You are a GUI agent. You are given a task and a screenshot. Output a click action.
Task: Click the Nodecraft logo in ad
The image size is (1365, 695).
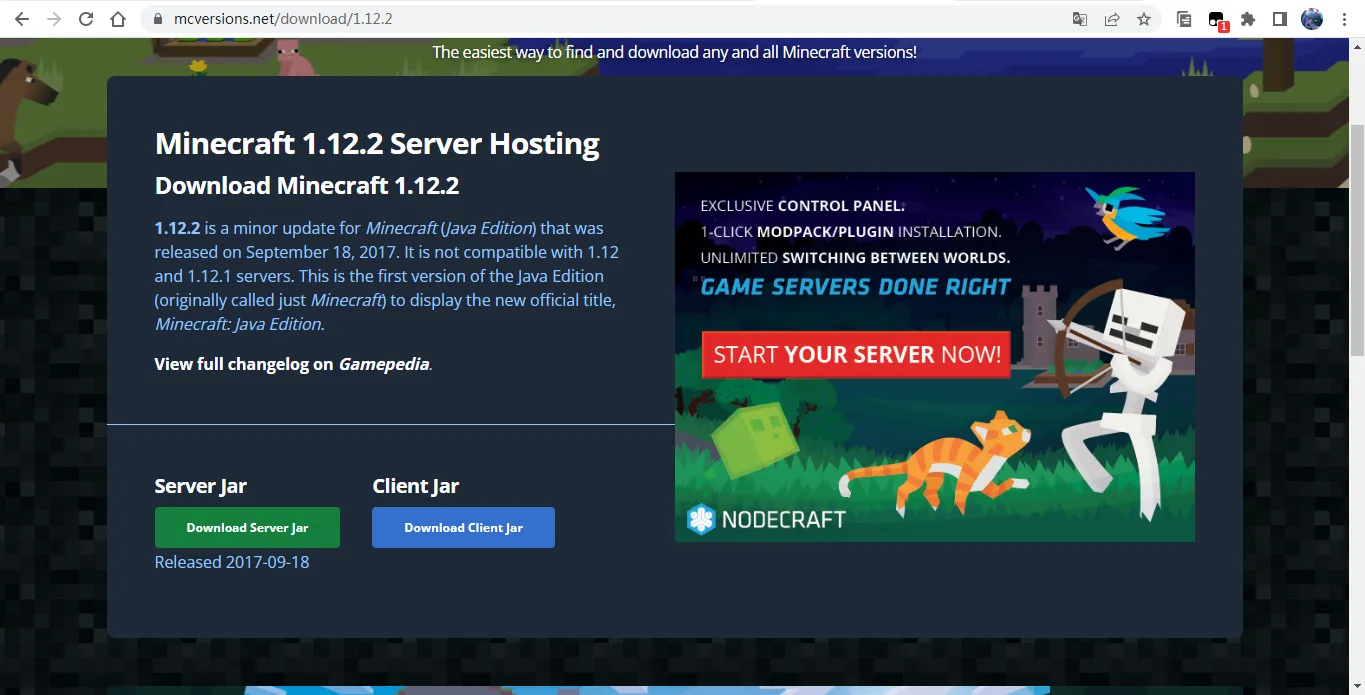[767, 519]
